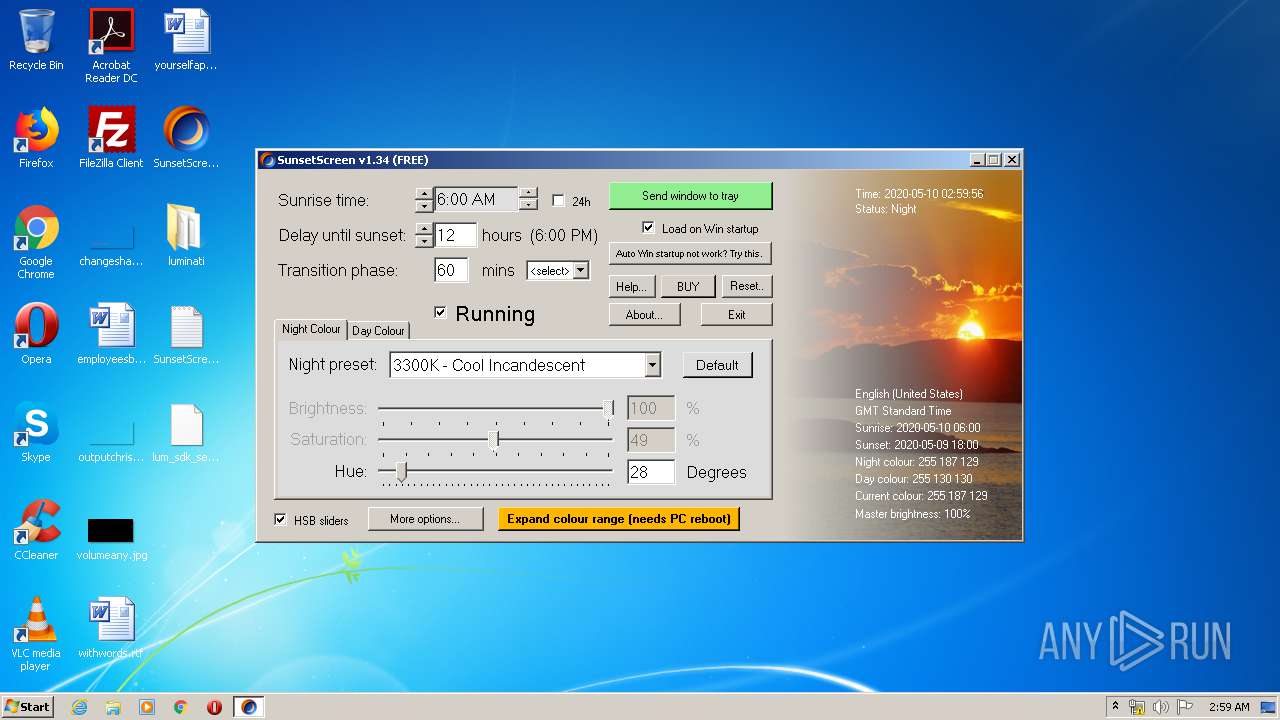Click the SunsetScreen taskbar button
Screen dimensions: 1280x720
[249, 707]
